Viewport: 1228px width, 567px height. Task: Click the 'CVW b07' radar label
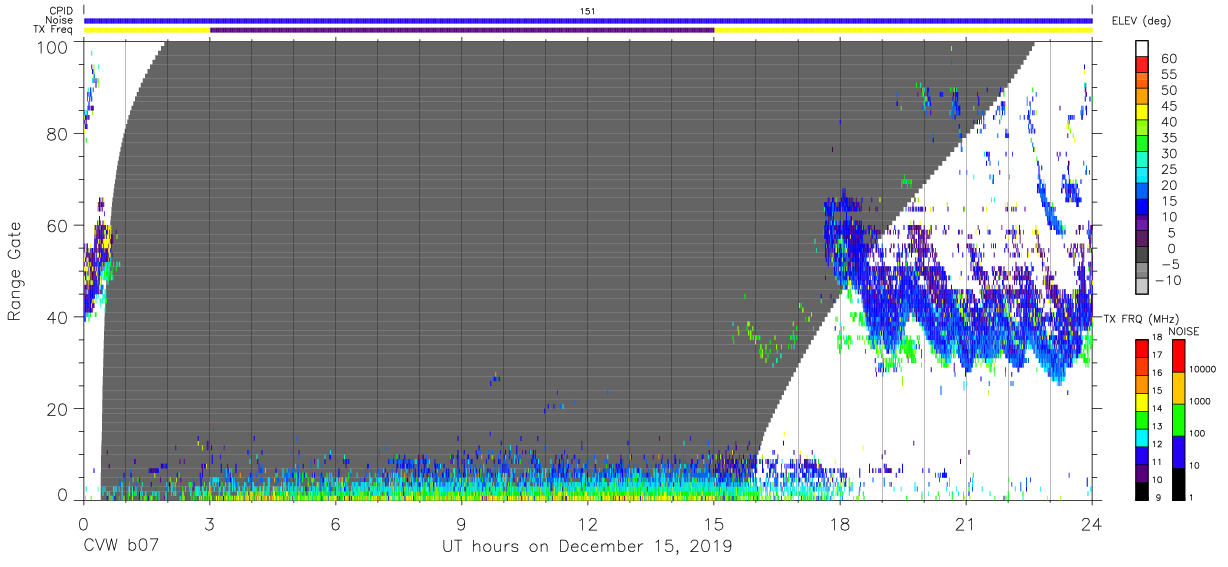(121, 547)
